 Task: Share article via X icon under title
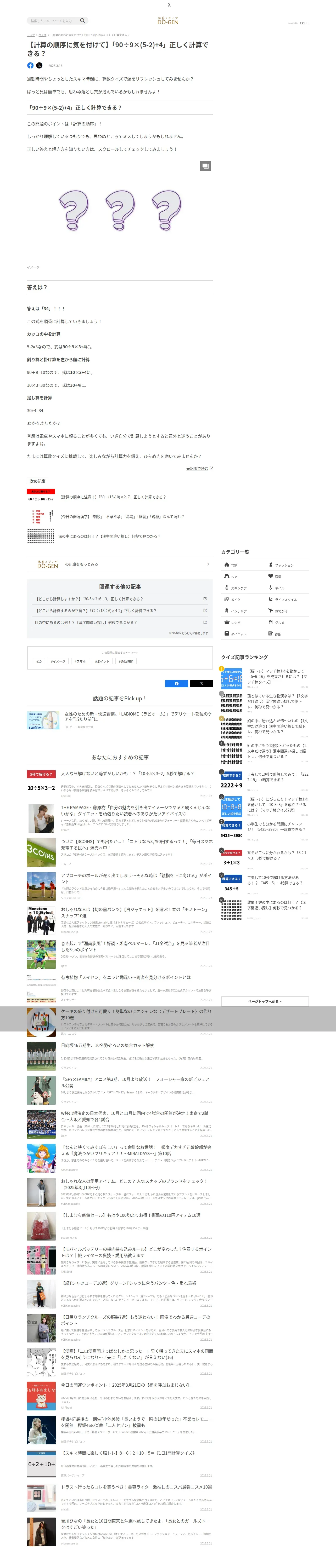40,65
